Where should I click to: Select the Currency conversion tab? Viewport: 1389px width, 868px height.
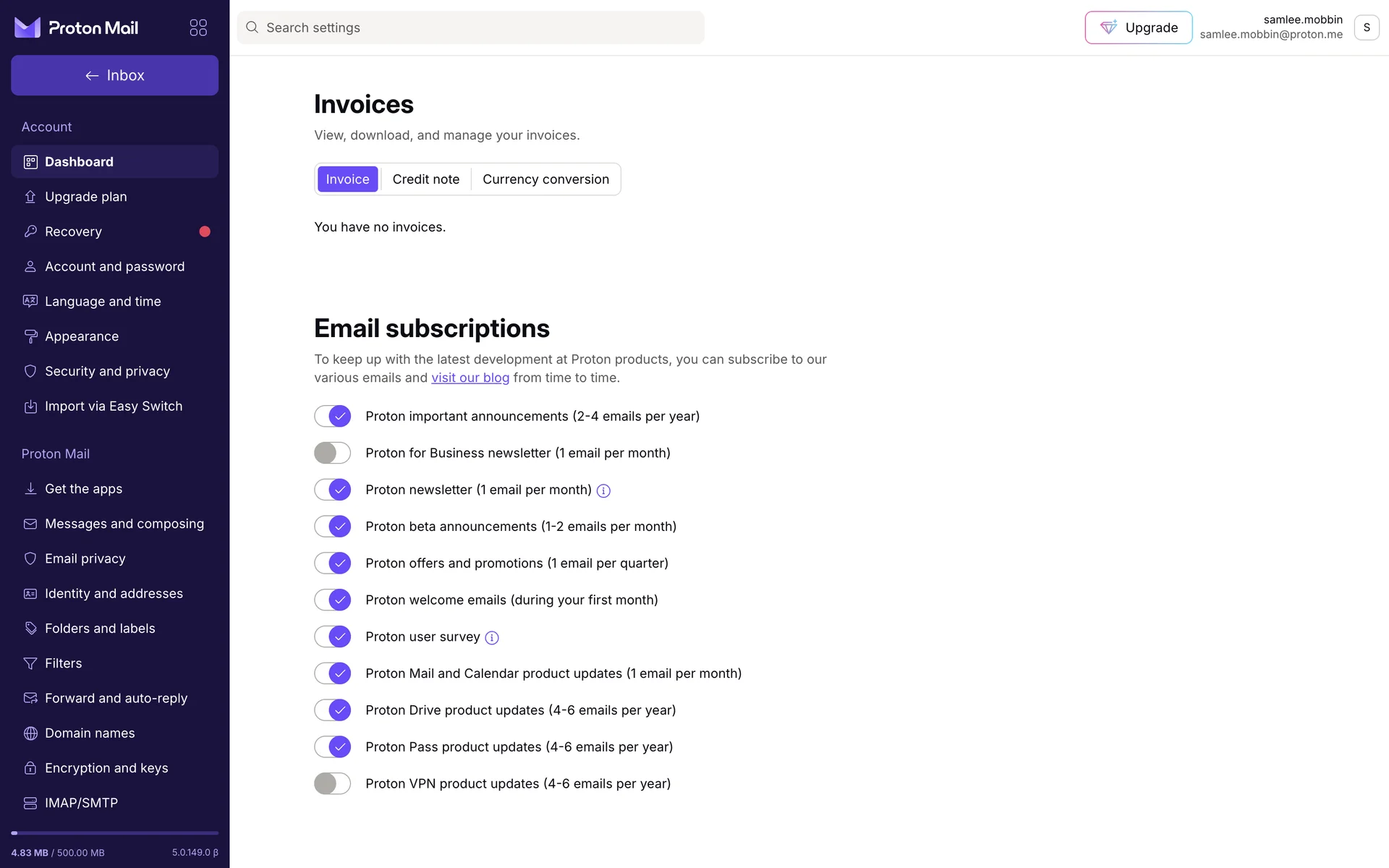click(545, 179)
